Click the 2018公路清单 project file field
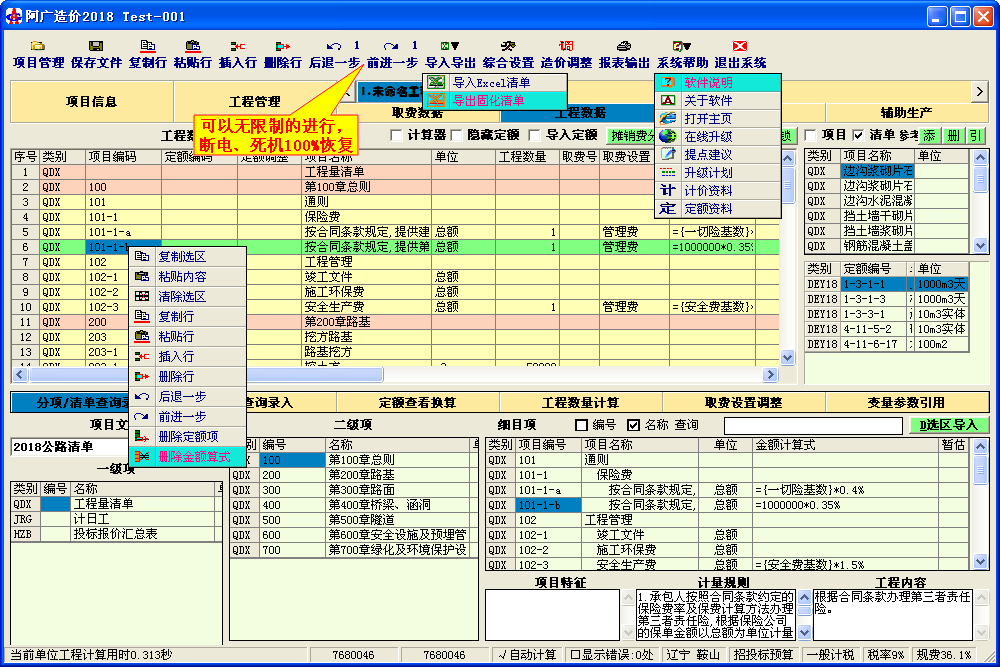1000x667 pixels. pos(70,447)
